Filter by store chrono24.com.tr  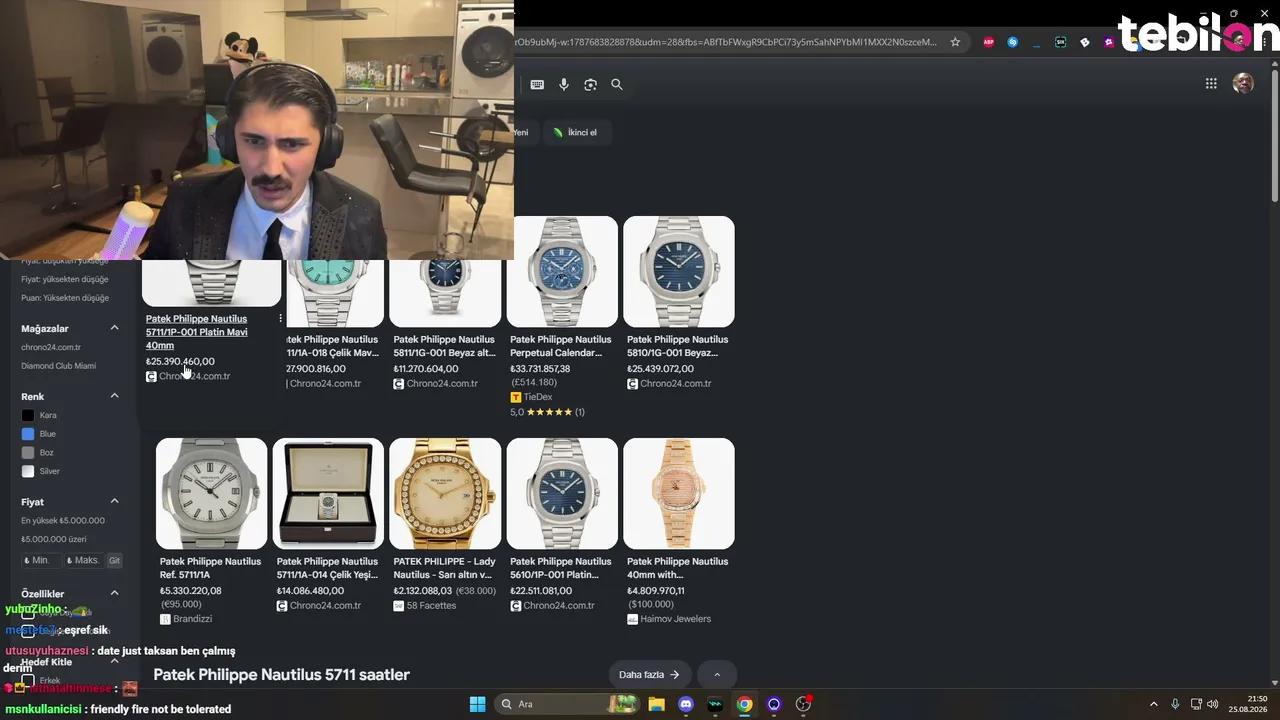[x=51, y=347]
